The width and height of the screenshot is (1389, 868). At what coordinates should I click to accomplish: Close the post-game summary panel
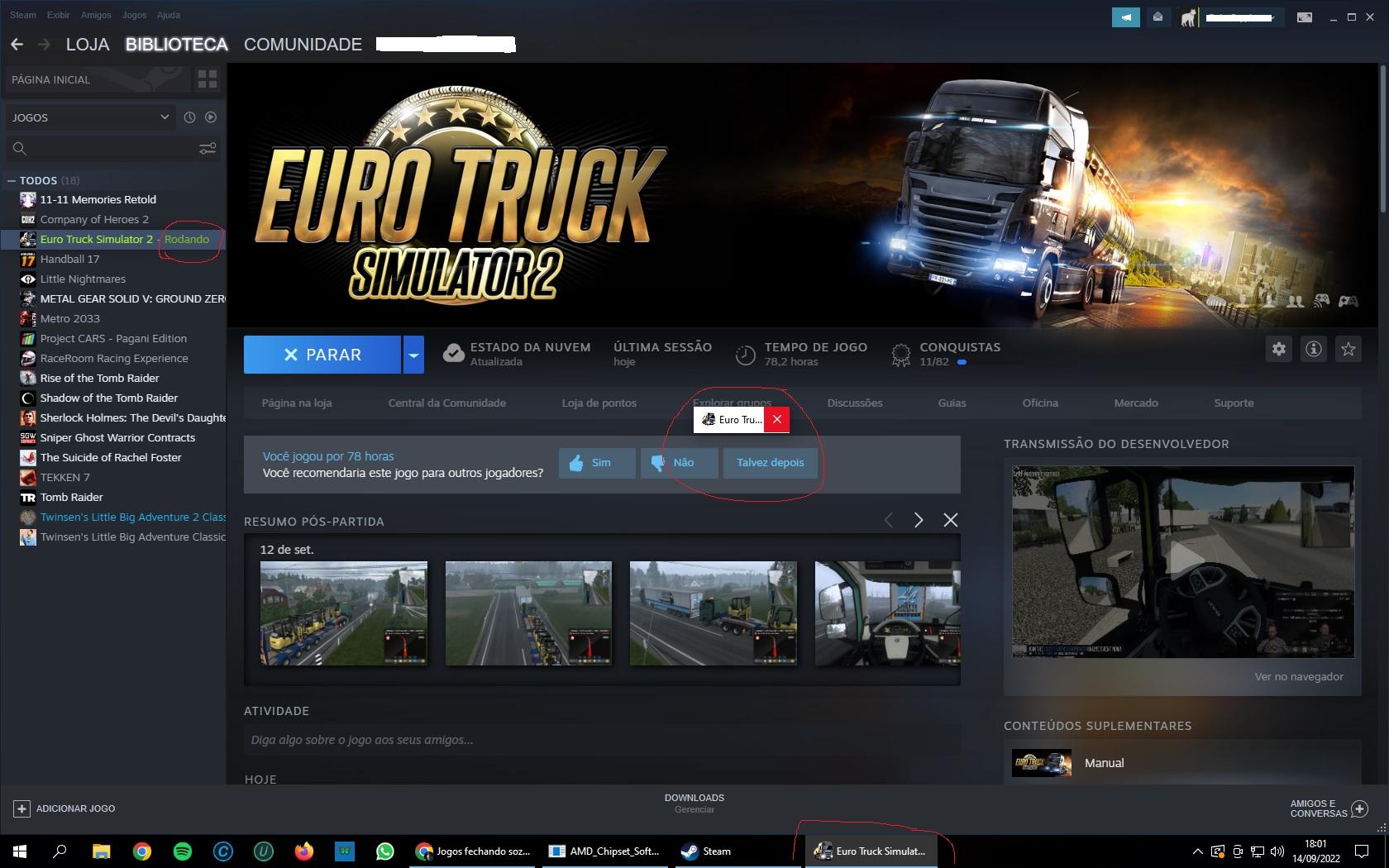(951, 520)
